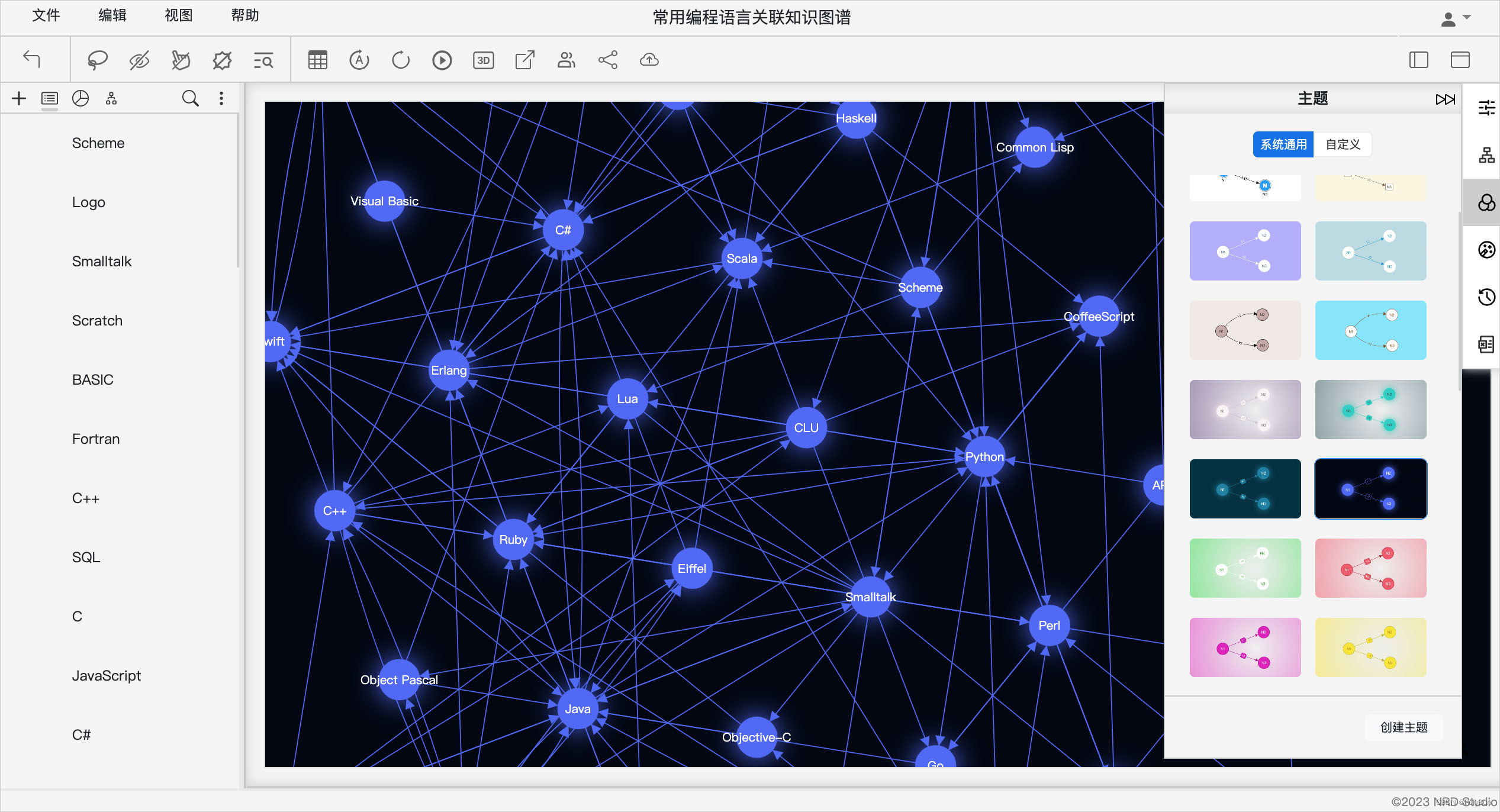Open the effects wand panel
Viewport: 1500px width, 812px height.
[1486, 250]
